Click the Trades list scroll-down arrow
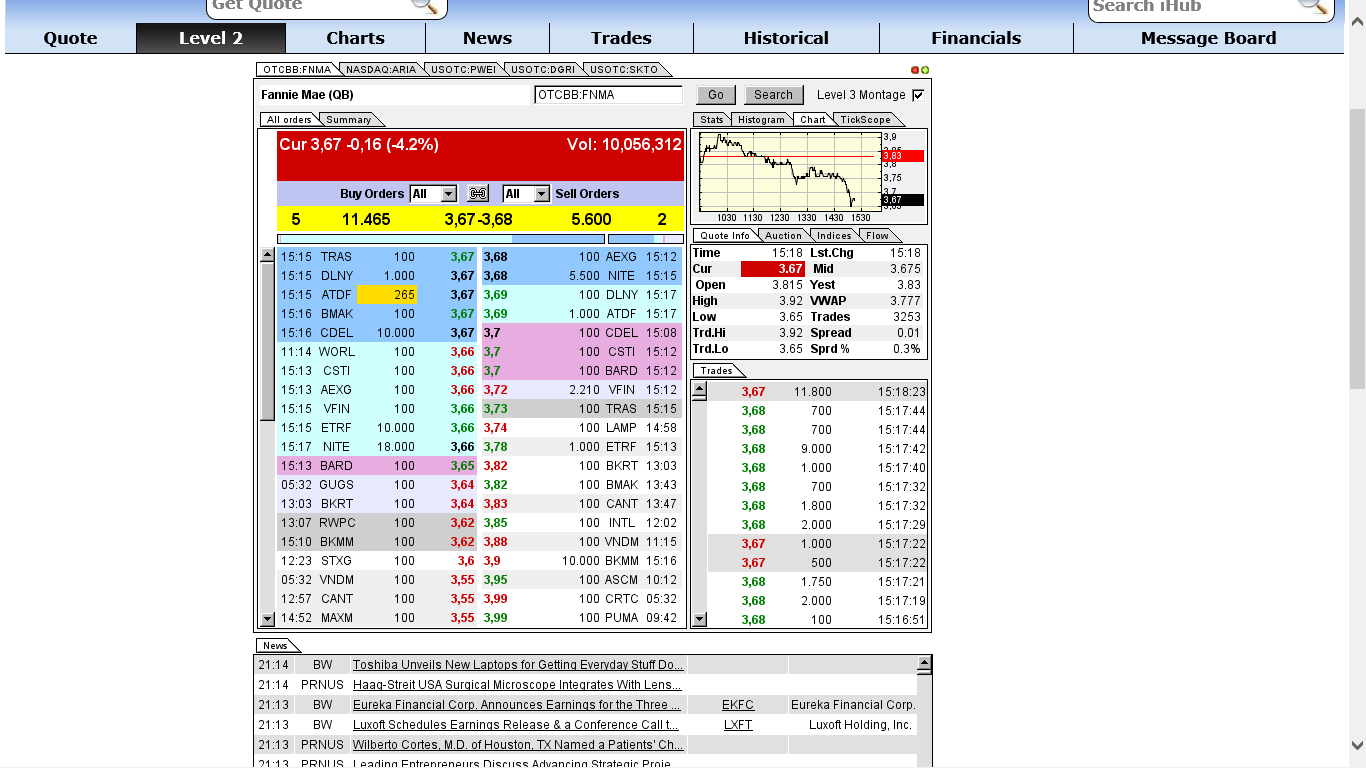The image size is (1366, 768). pyautogui.click(x=699, y=619)
